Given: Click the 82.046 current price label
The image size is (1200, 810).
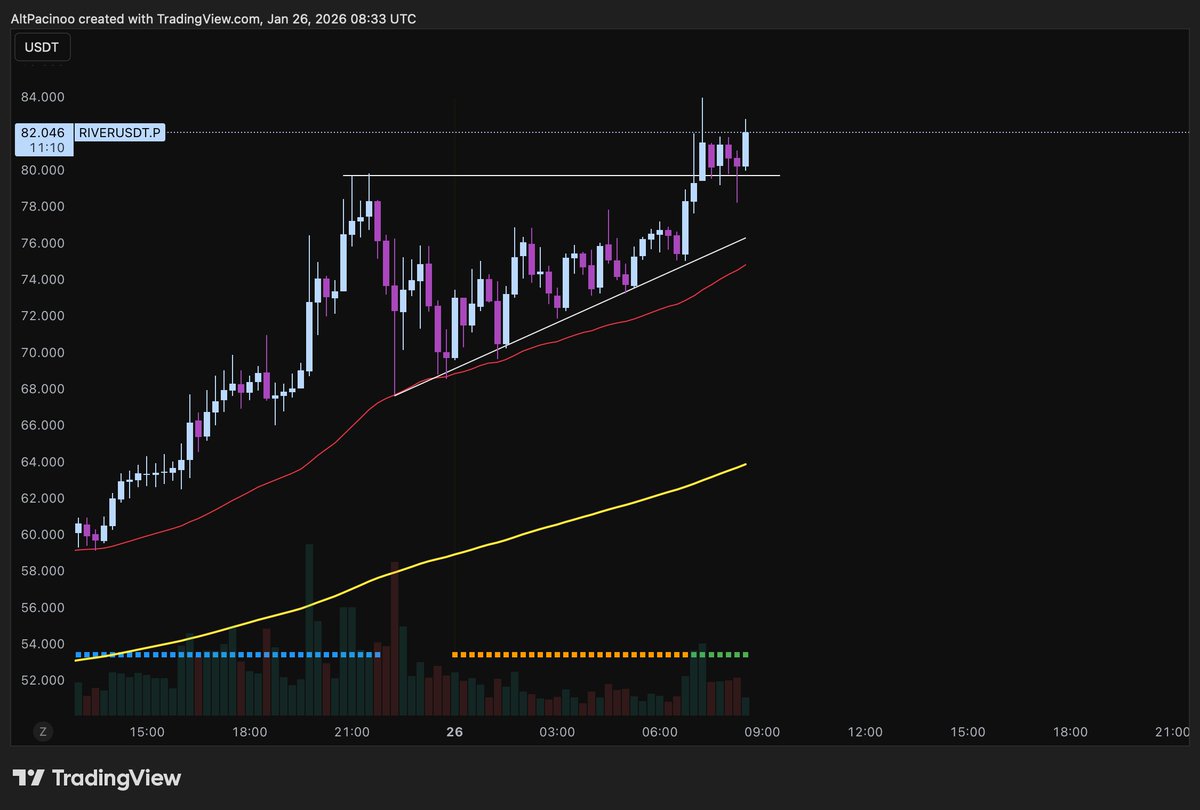Looking at the screenshot, I should click(x=43, y=132).
